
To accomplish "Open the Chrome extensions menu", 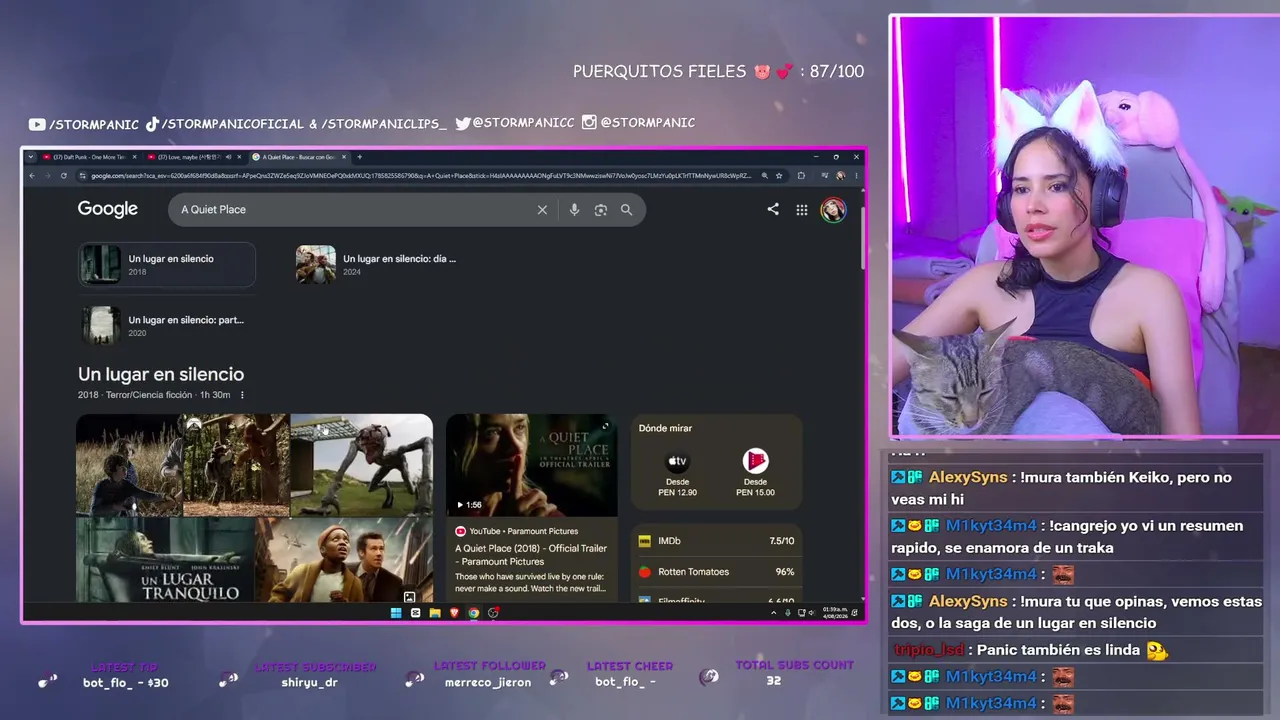I will click(801, 176).
